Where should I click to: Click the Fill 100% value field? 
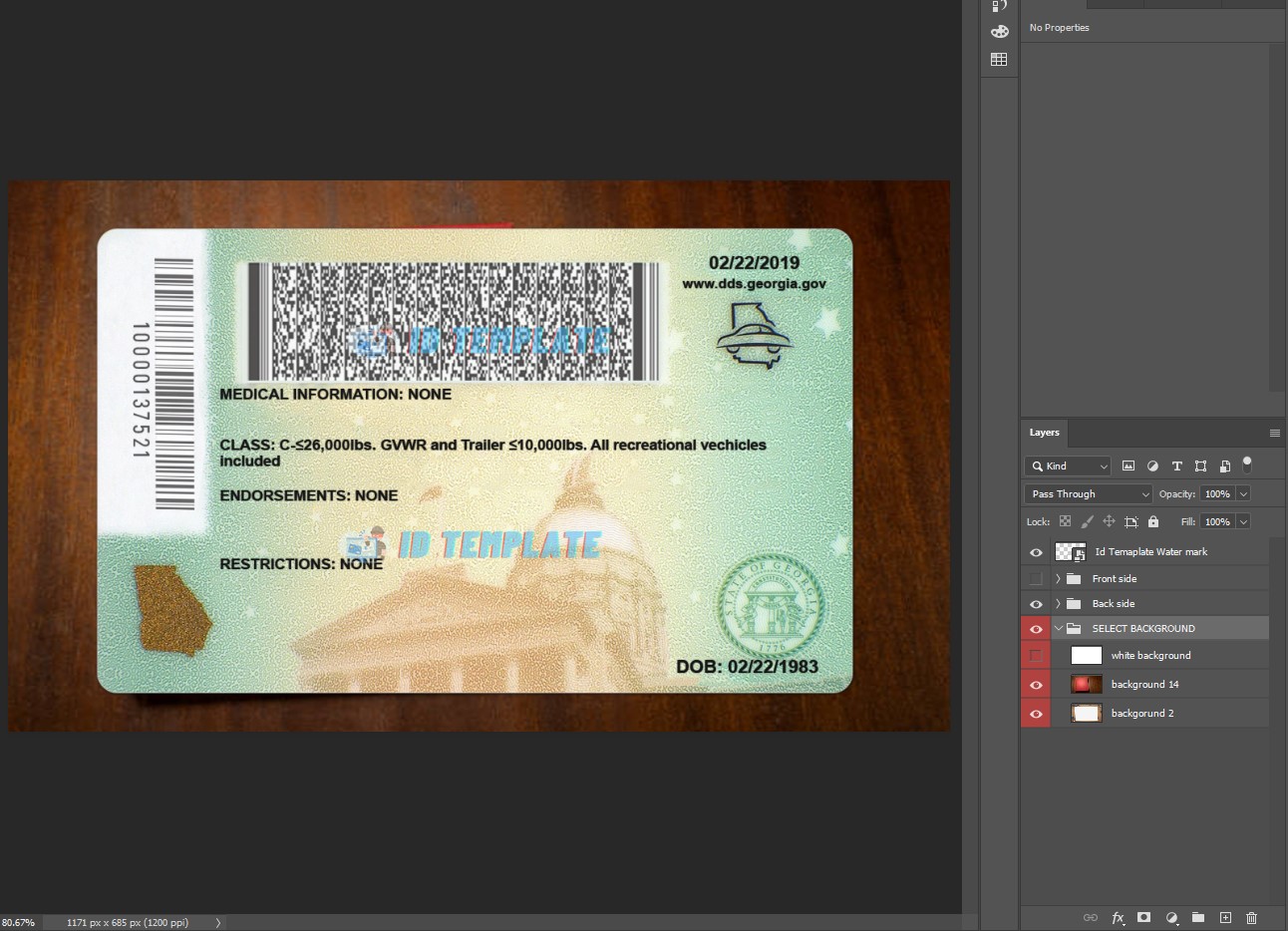pyautogui.click(x=1217, y=521)
